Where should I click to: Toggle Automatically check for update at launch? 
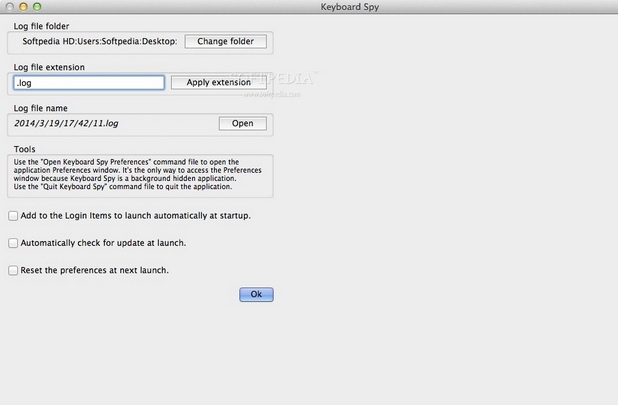tap(13, 243)
